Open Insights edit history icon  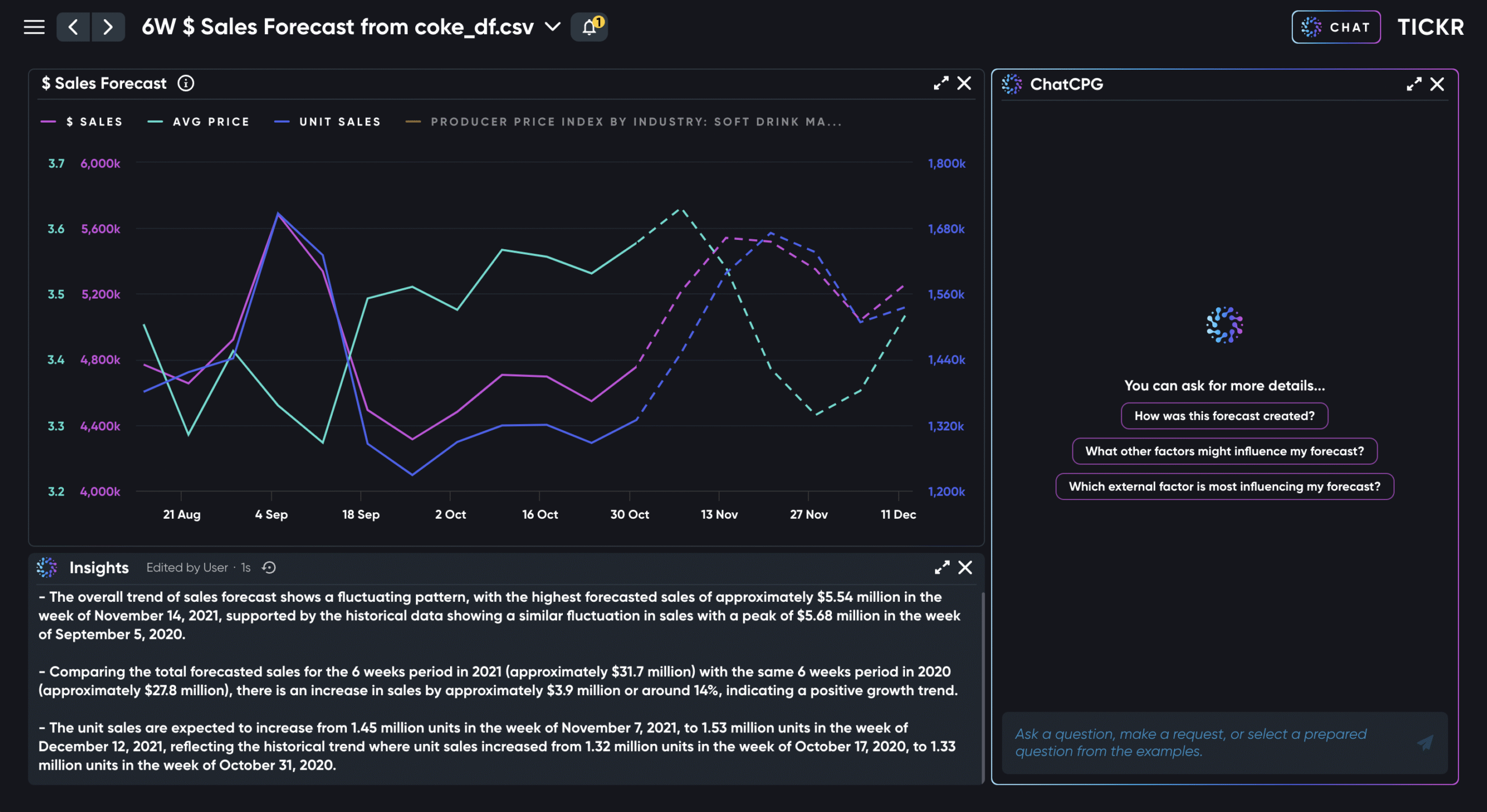pyautogui.click(x=269, y=568)
